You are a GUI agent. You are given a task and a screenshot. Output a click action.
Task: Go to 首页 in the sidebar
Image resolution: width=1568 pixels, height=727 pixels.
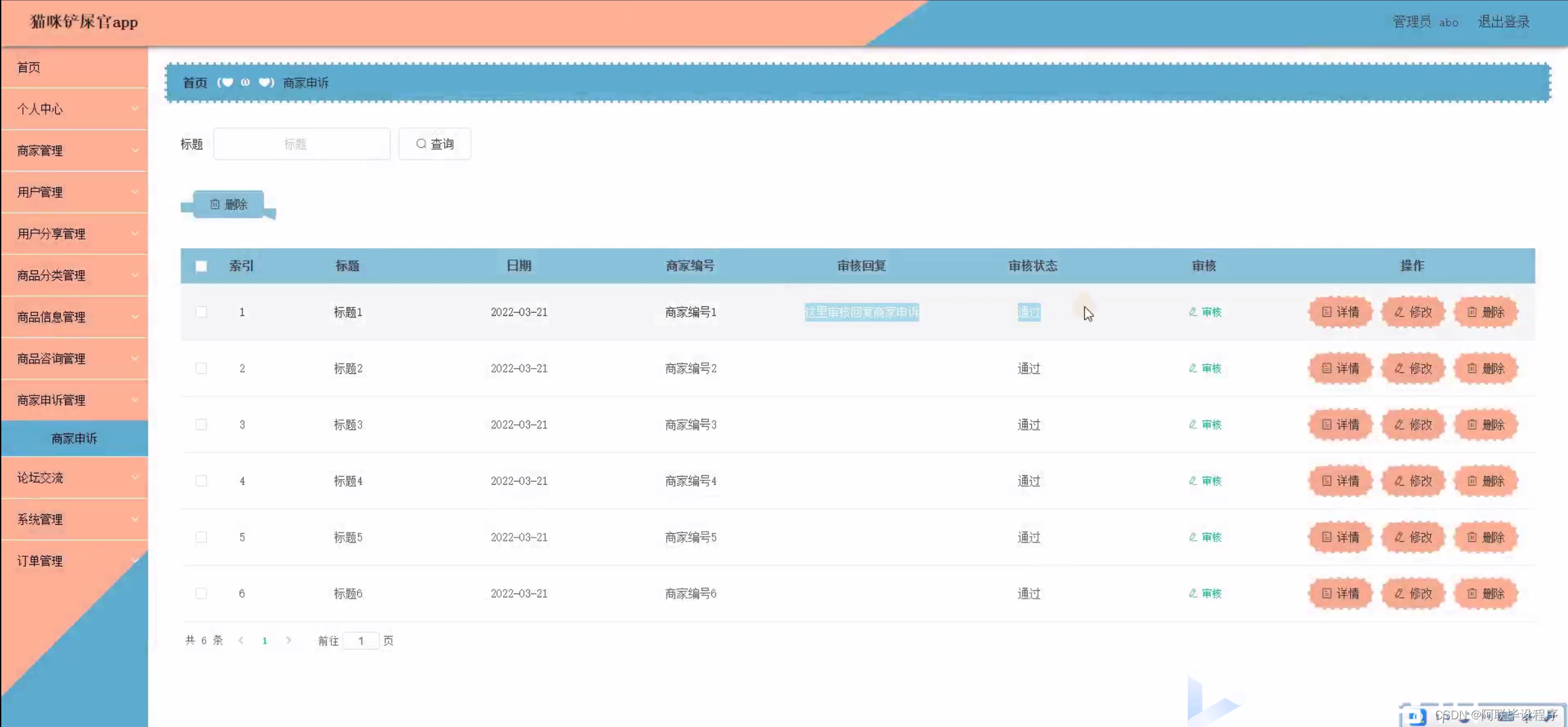[29, 67]
